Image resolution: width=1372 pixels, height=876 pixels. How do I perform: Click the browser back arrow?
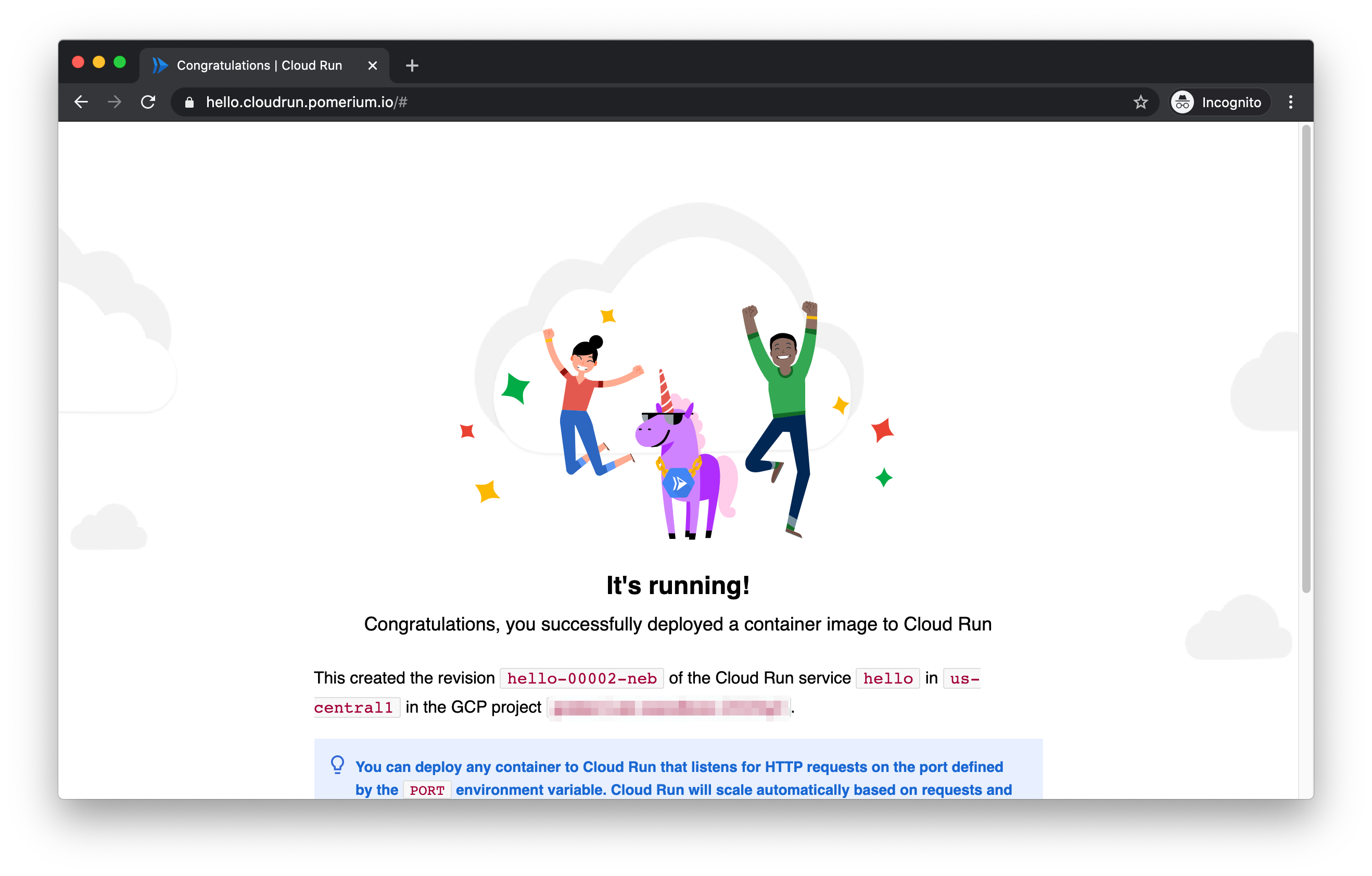(82, 102)
